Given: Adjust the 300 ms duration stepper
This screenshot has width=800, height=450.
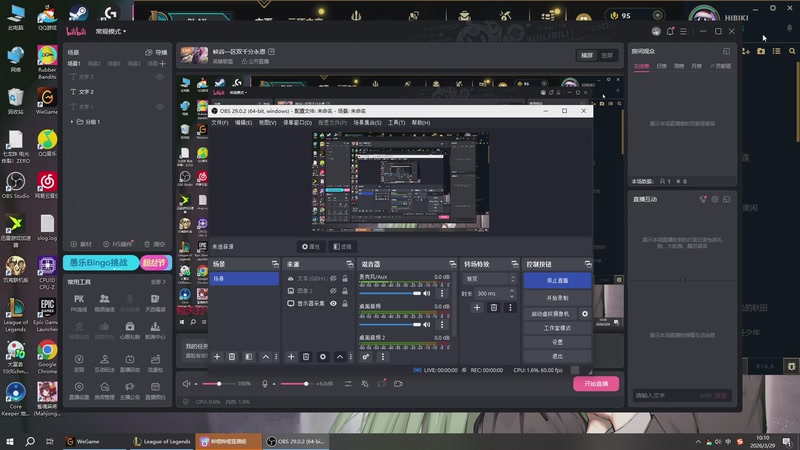Looking at the screenshot, I should 512,293.
